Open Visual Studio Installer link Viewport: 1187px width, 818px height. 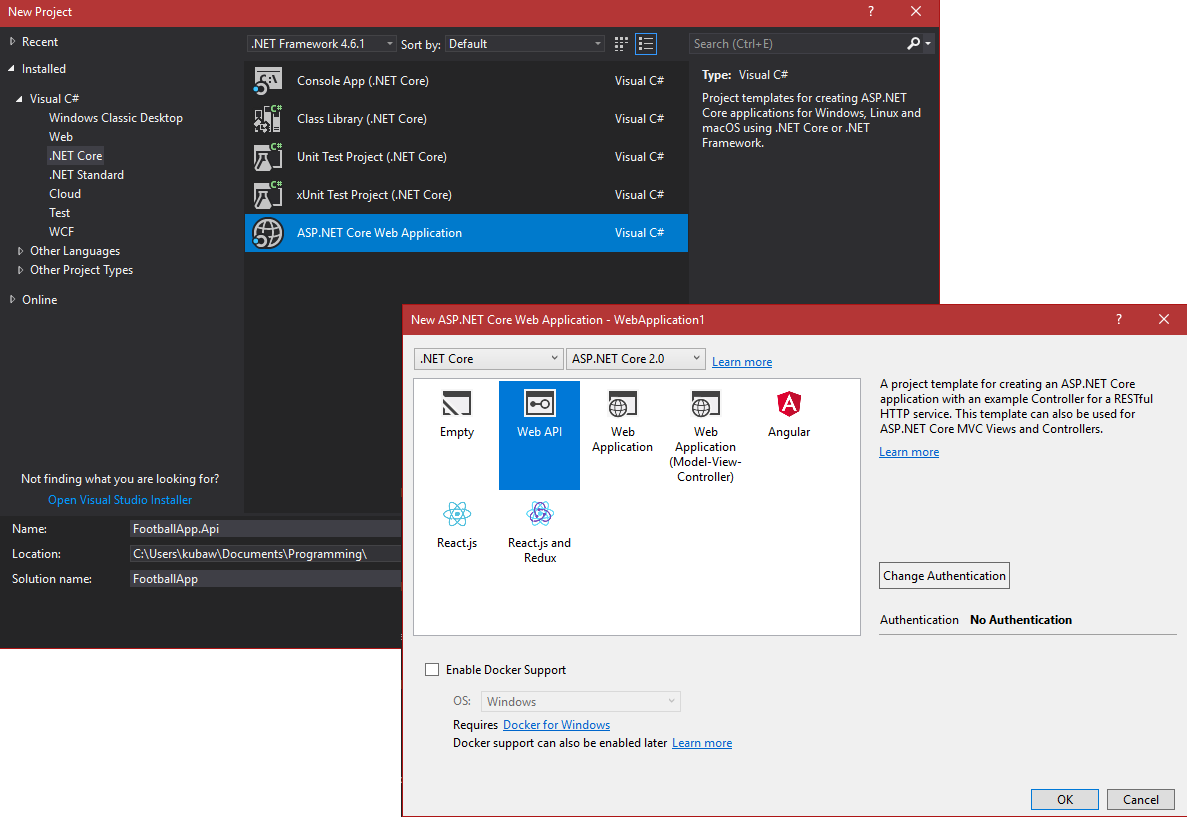[x=120, y=500]
